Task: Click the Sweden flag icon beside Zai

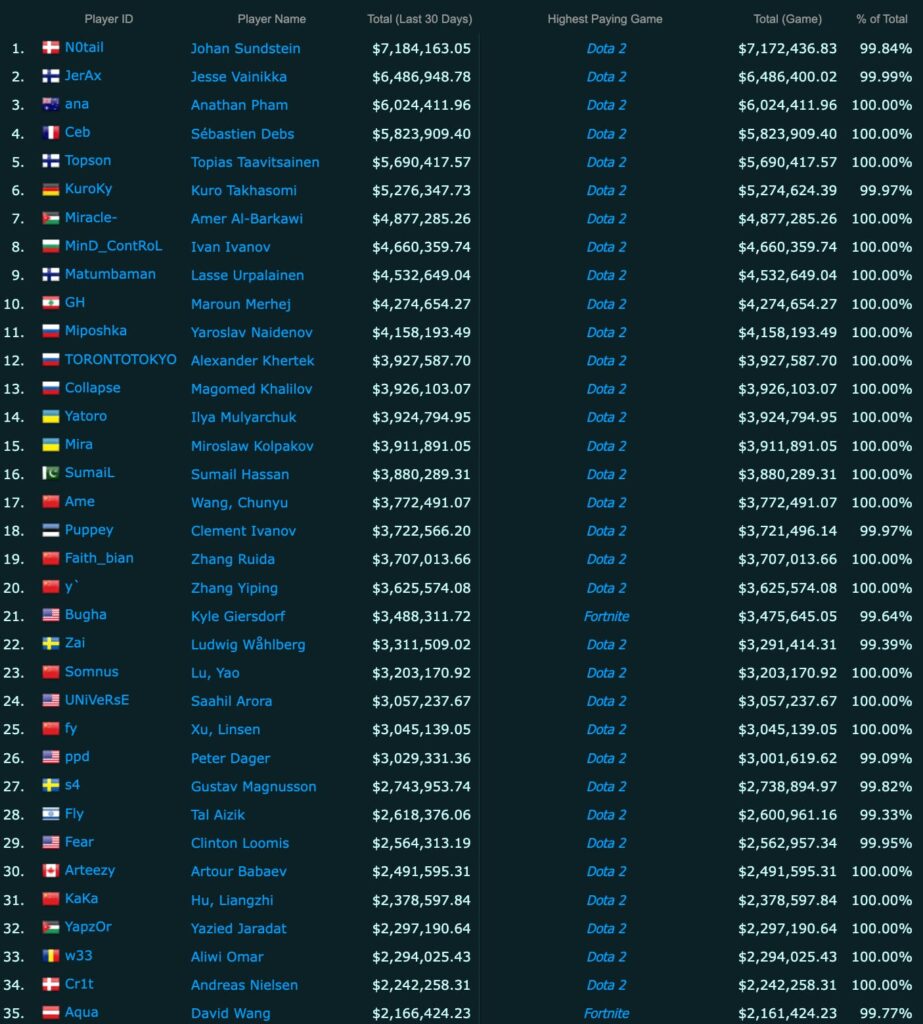Action: (x=51, y=643)
